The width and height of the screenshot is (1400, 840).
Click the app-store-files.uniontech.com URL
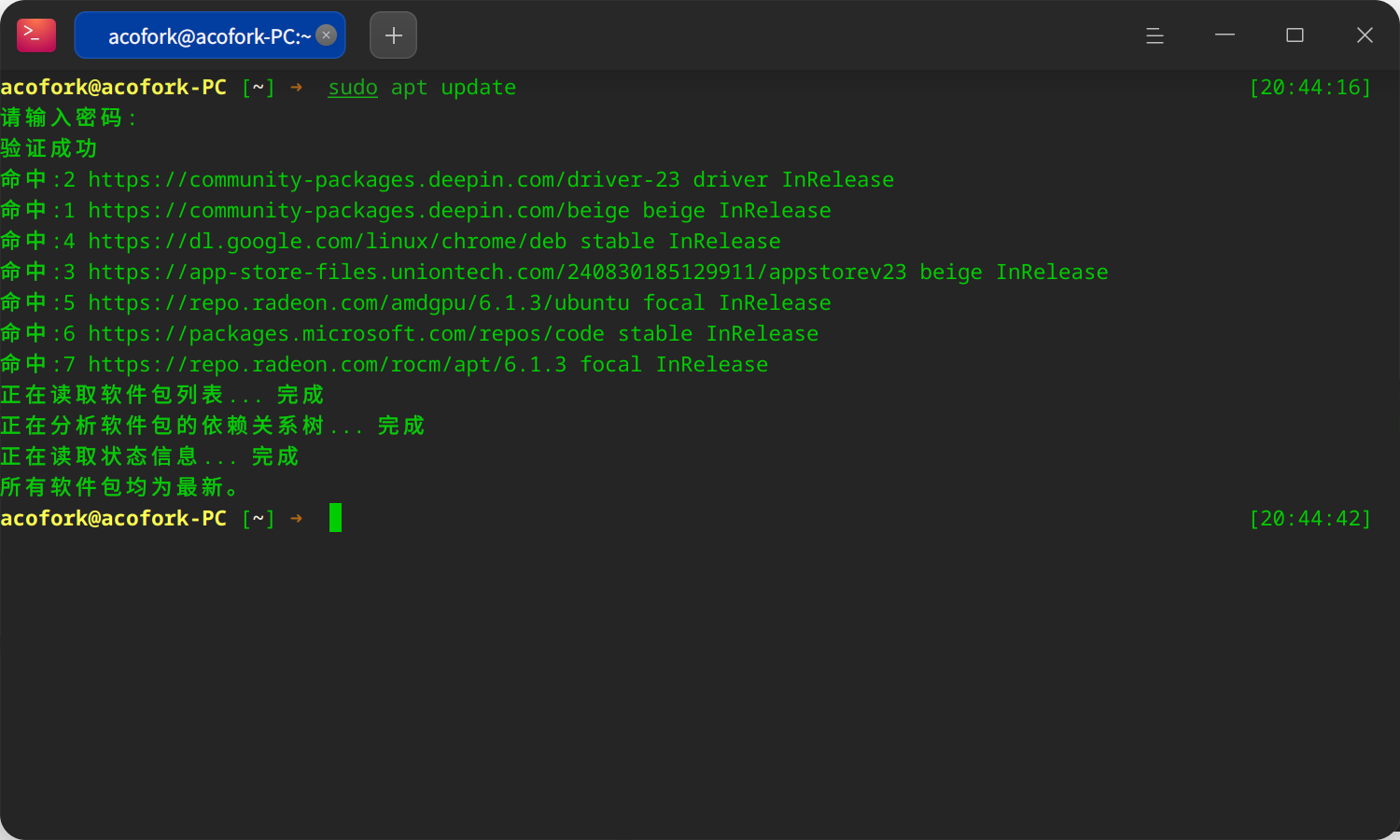click(497, 273)
